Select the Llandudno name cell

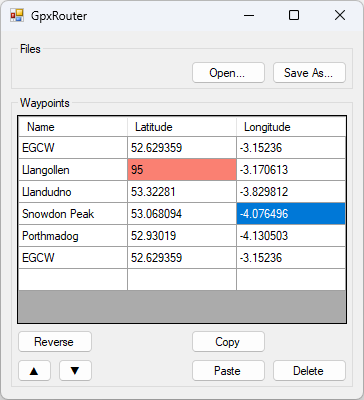tap(73, 192)
